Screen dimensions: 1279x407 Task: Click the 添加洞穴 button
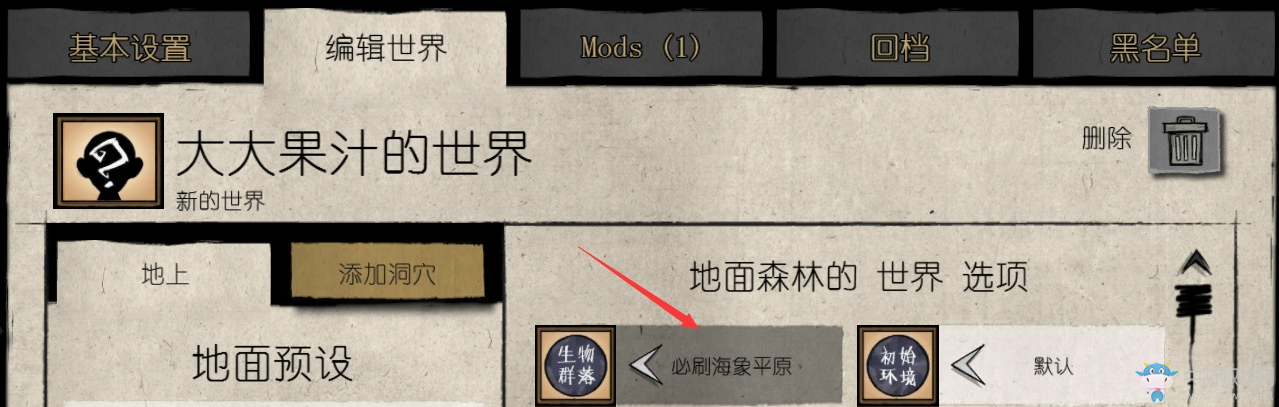(x=387, y=272)
